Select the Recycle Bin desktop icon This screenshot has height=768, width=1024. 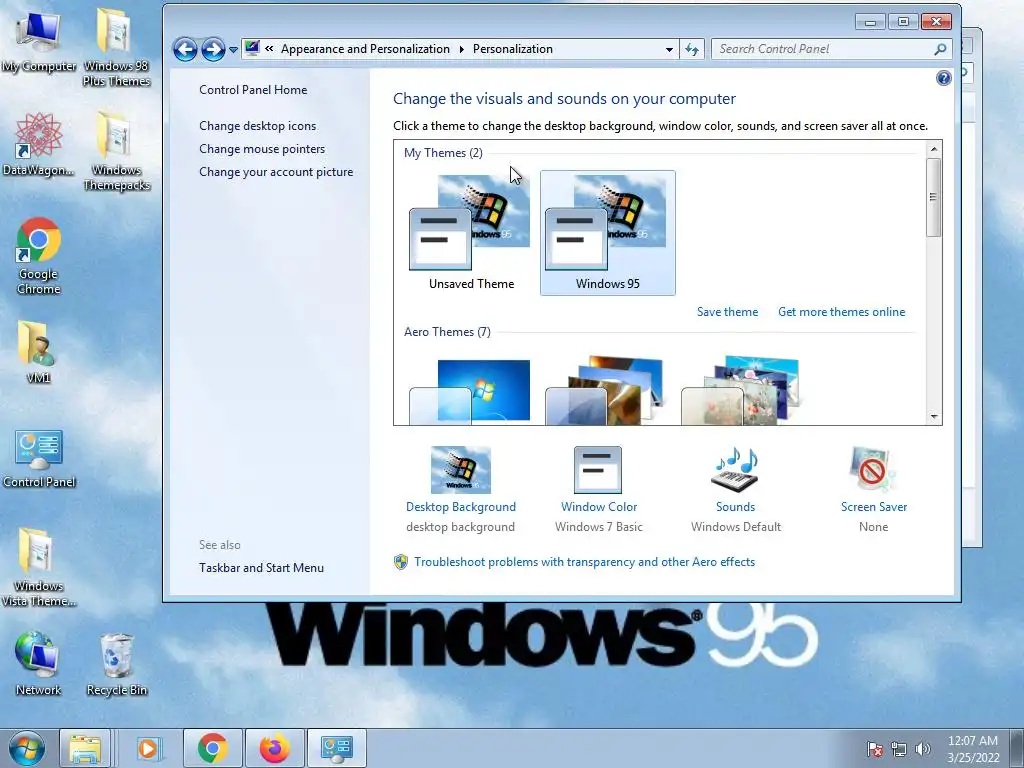[x=117, y=664]
